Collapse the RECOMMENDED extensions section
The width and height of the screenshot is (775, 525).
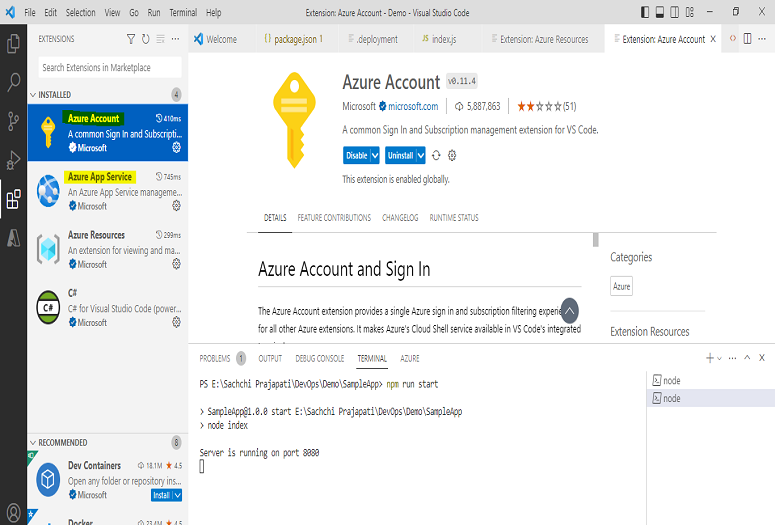[33, 442]
